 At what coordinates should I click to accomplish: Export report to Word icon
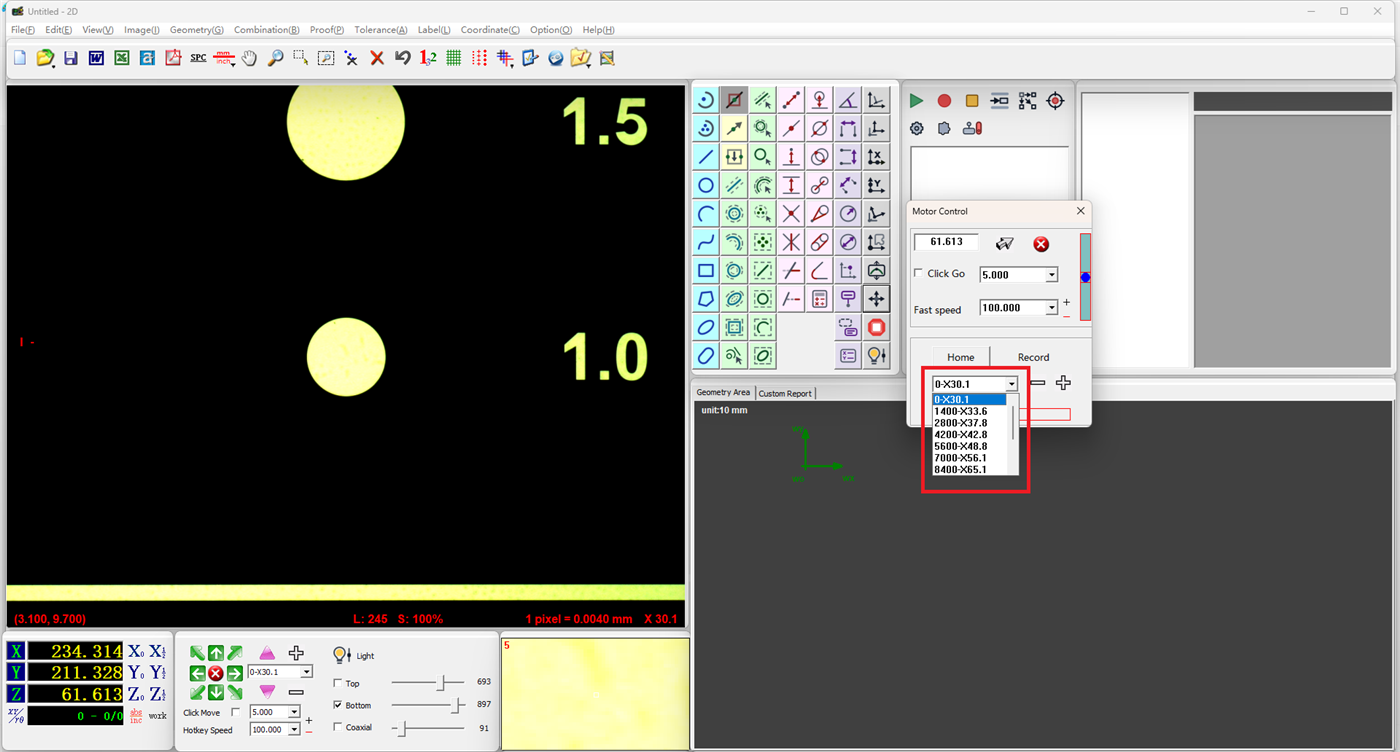coord(96,58)
